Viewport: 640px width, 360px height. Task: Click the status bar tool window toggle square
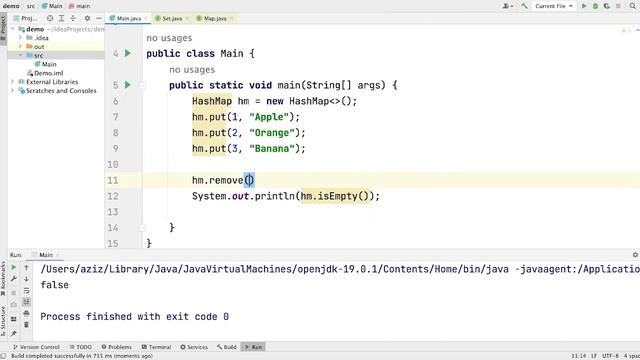click(3, 356)
